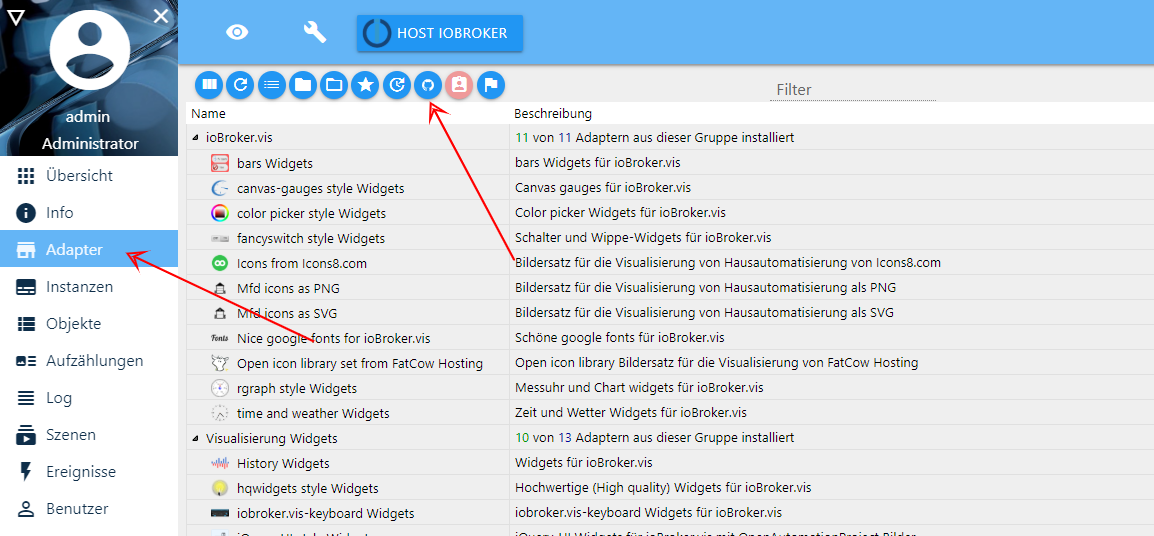Click 'Zeit und Wetter Widgets' description
The image size is (1154, 536).
pos(631,413)
